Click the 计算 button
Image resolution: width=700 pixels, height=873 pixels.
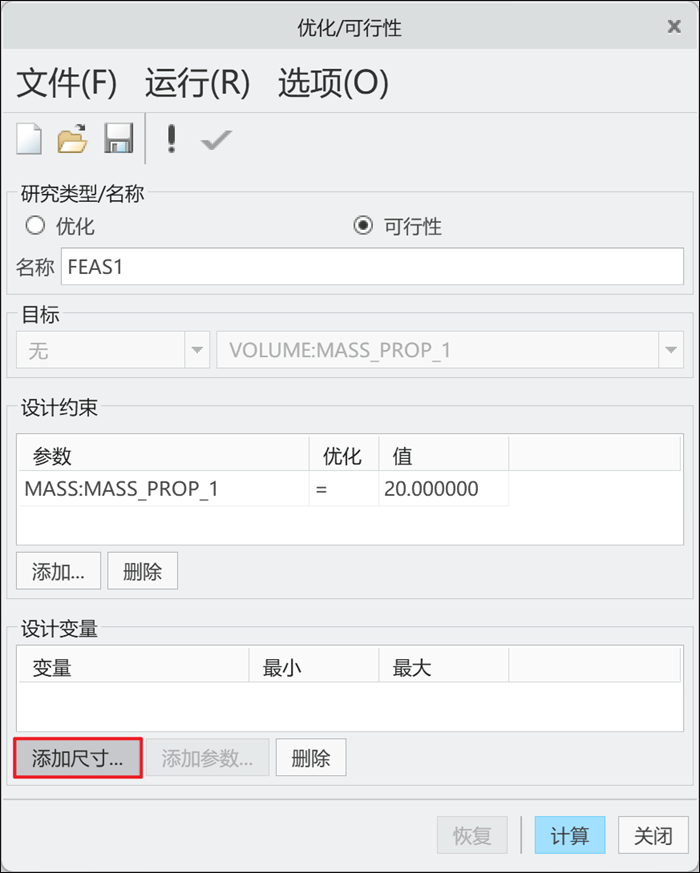click(x=570, y=835)
